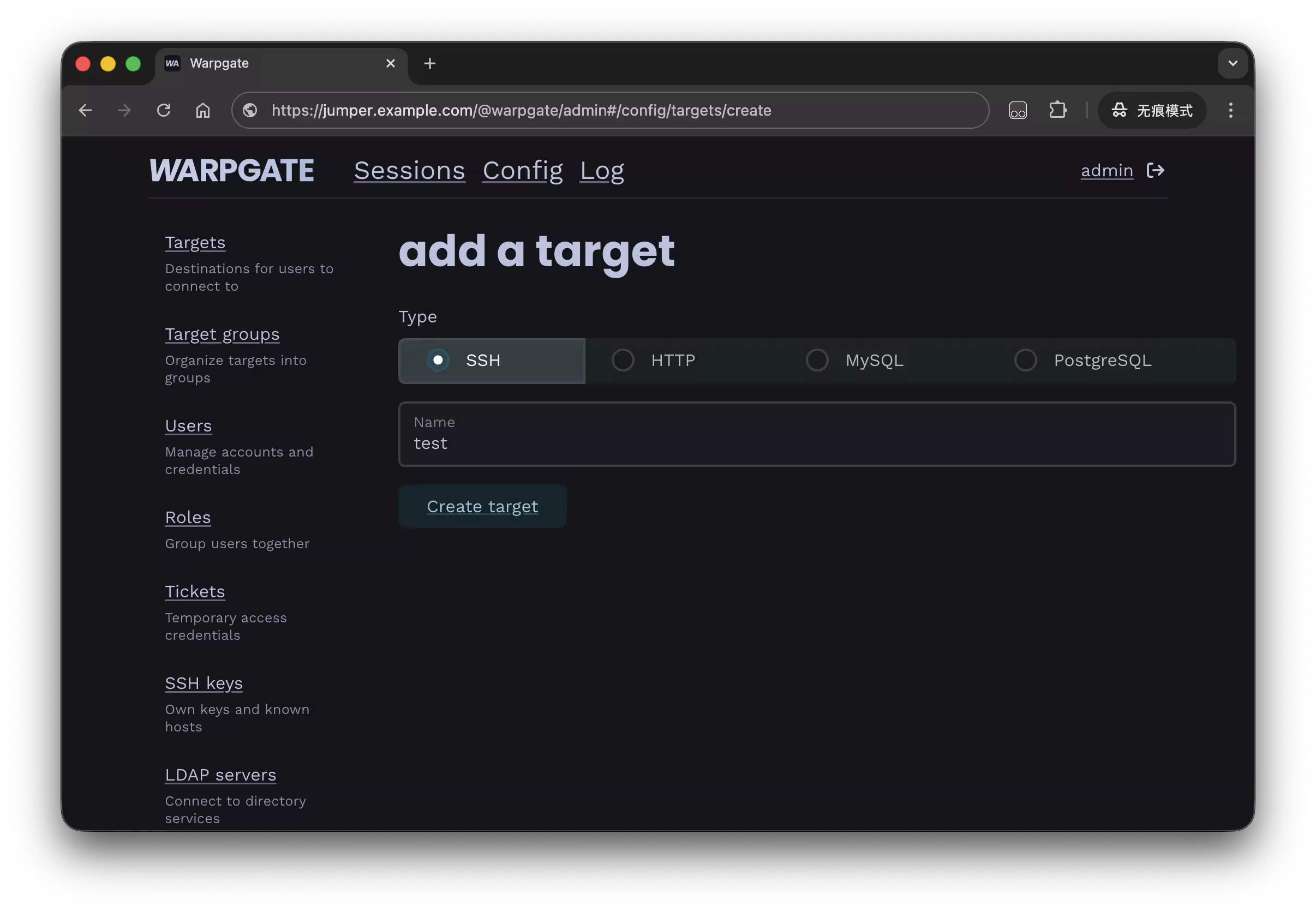This screenshot has width=1316, height=912.
Task: Open the extensions puzzle icon
Action: (x=1058, y=110)
